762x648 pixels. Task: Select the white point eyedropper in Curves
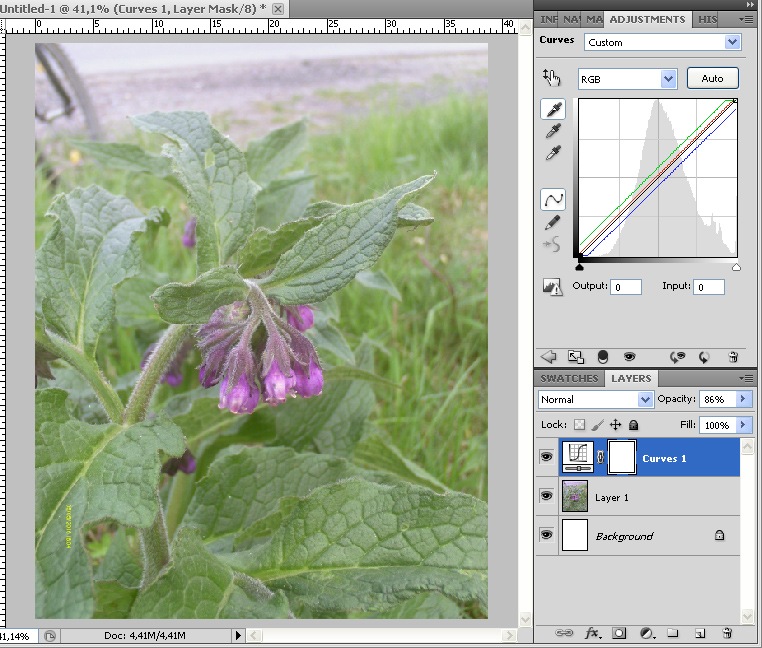pos(552,153)
